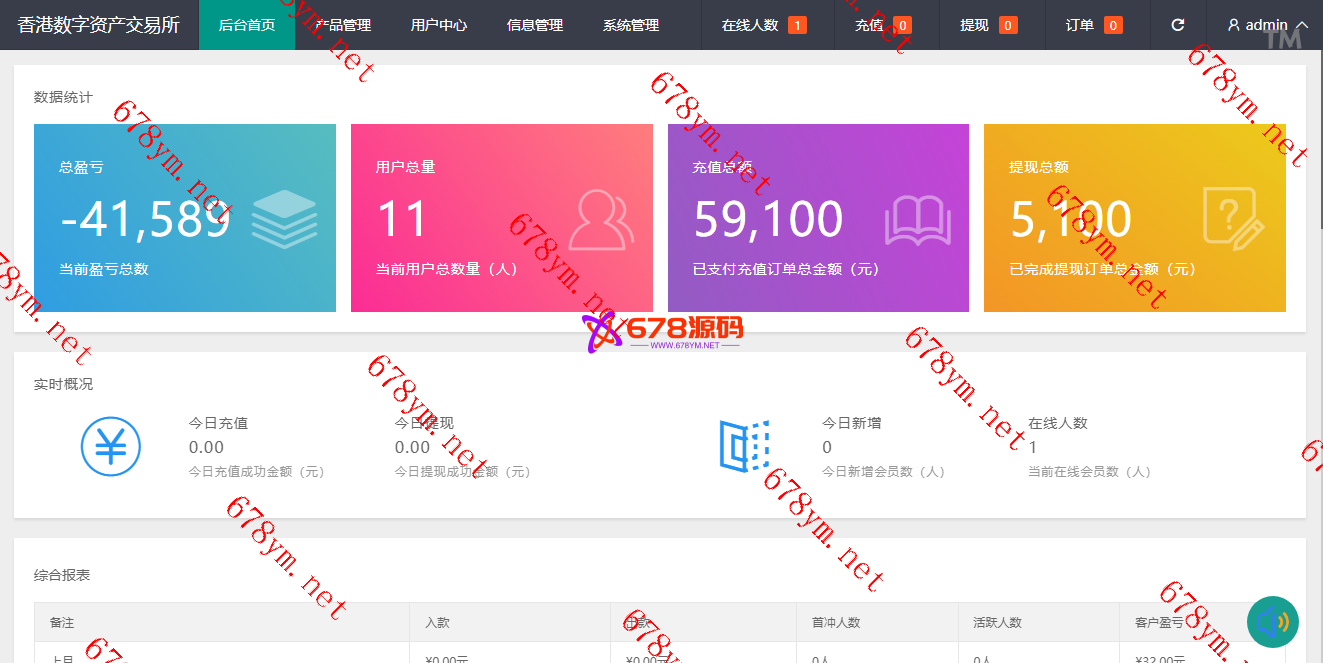Open the 信息管理 menu

[535, 25]
